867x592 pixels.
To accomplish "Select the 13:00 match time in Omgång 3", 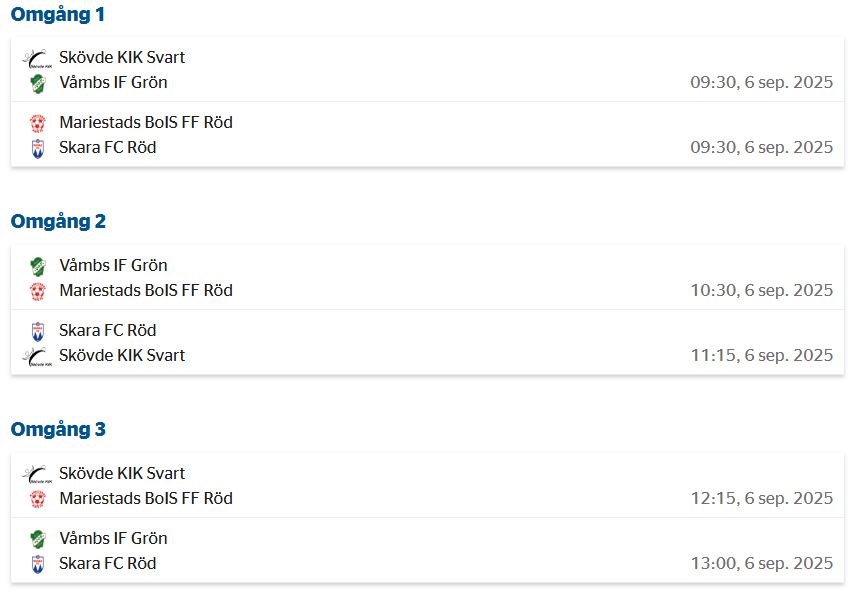I will tap(761, 564).
